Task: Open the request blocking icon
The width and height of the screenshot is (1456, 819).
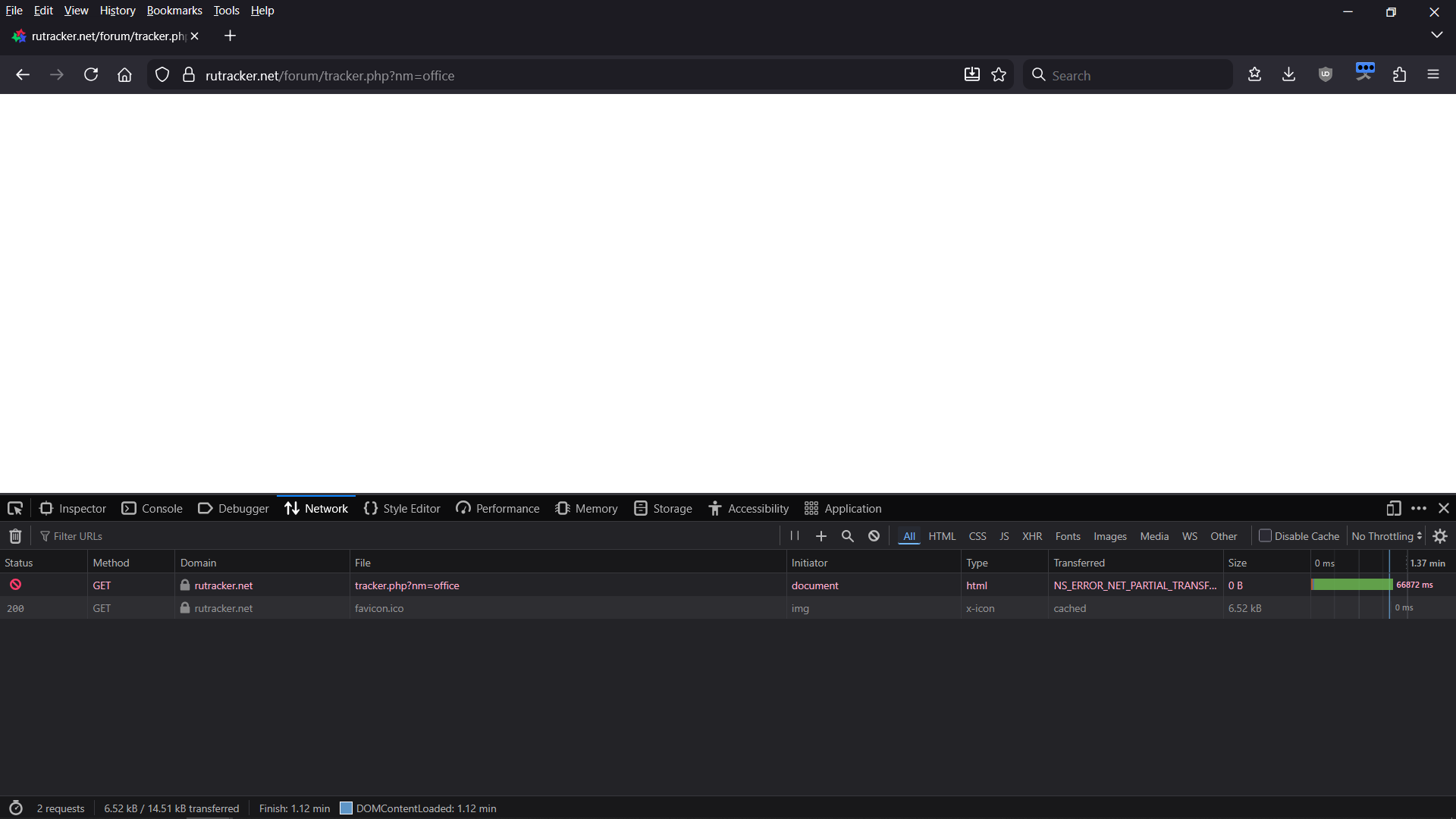Action: pos(874,536)
